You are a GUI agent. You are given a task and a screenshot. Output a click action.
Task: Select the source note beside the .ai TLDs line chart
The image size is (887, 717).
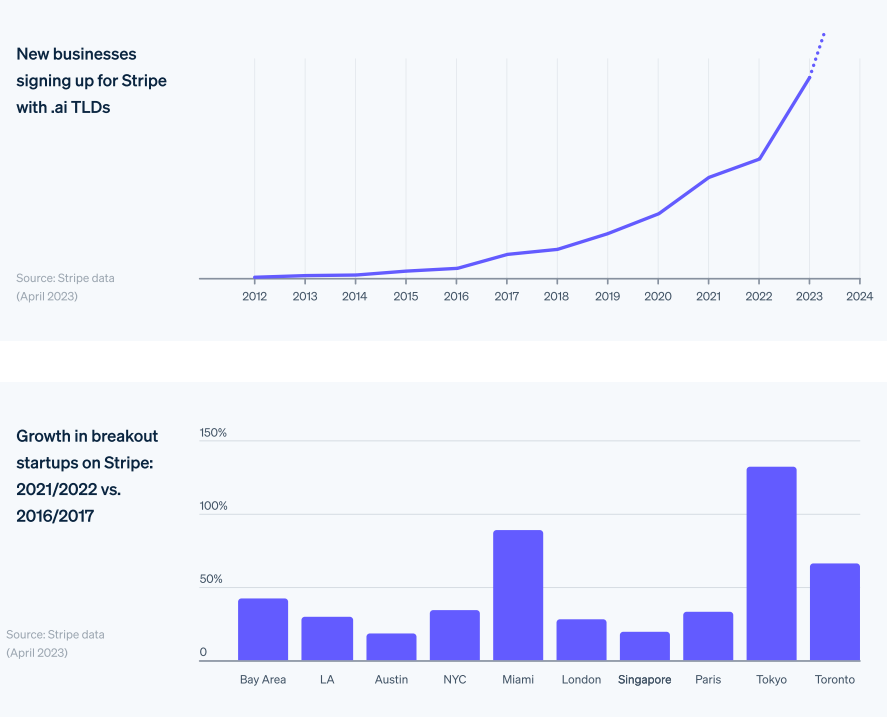click(x=65, y=287)
